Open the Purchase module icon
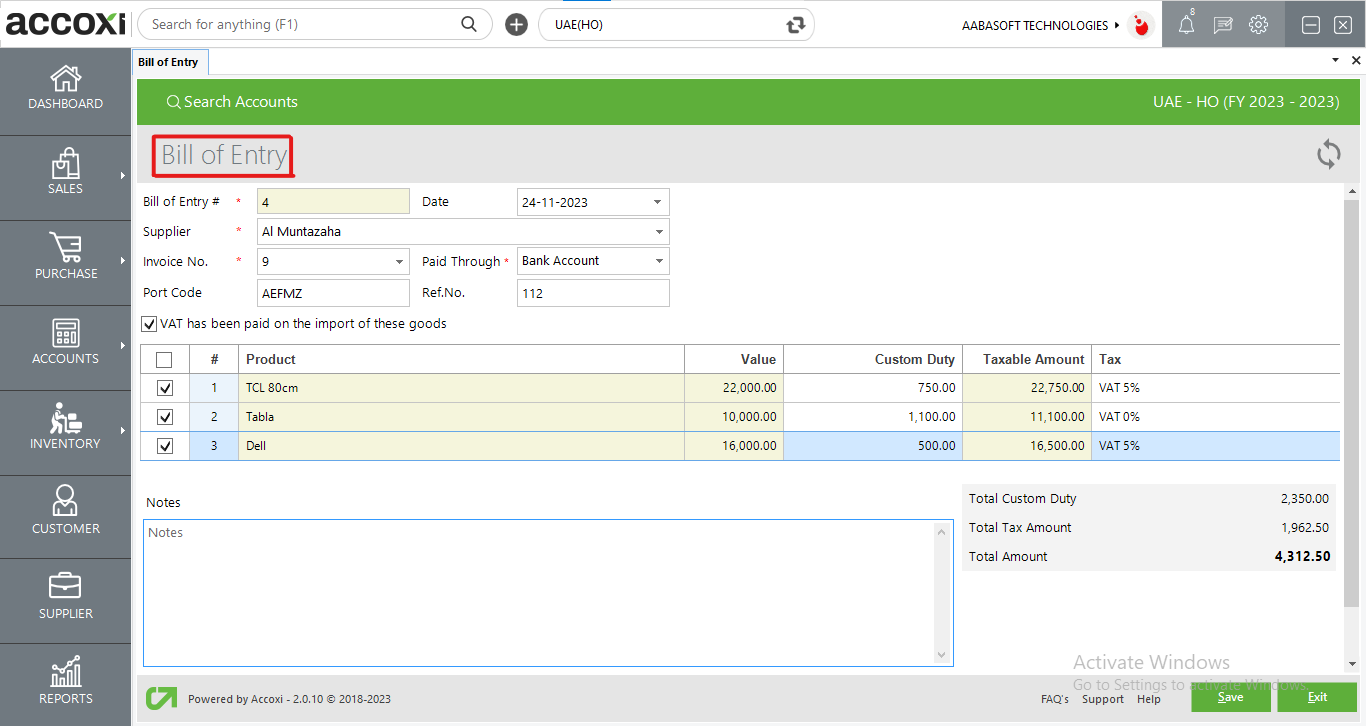 (x=65, y=257)
